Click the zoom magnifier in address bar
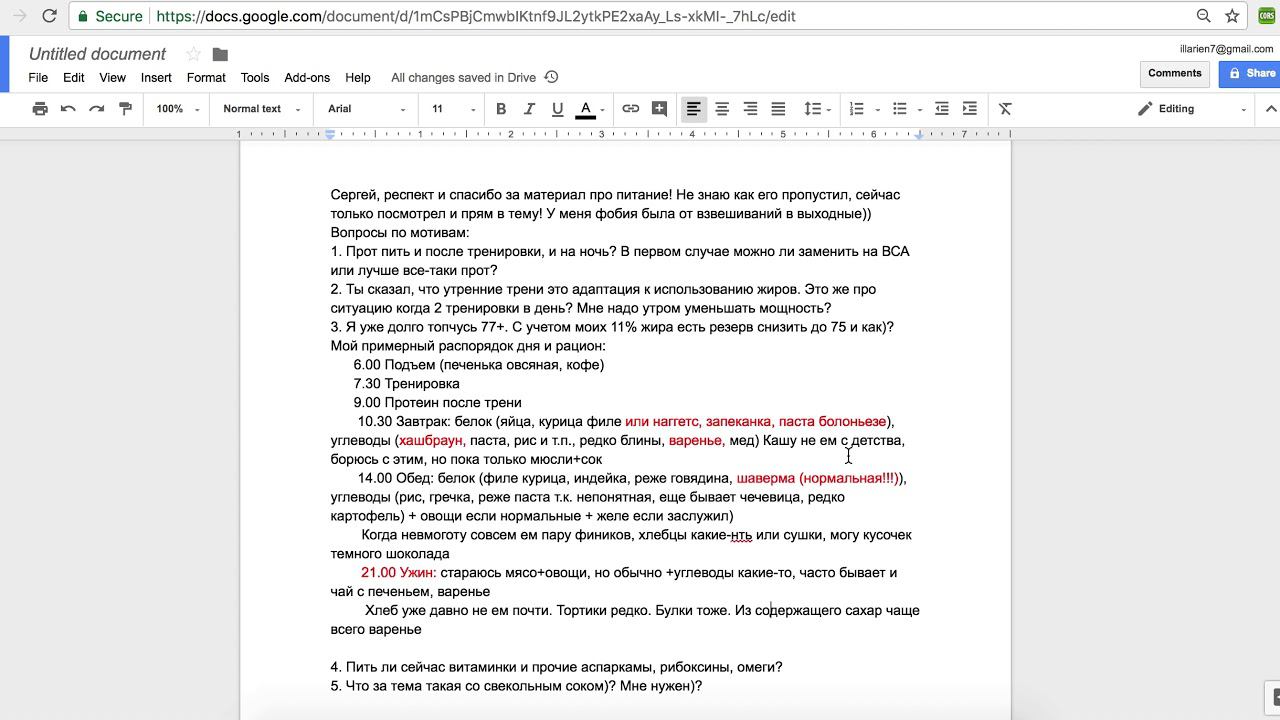This screenshot has height=720, width=1280. (1204, 16)
